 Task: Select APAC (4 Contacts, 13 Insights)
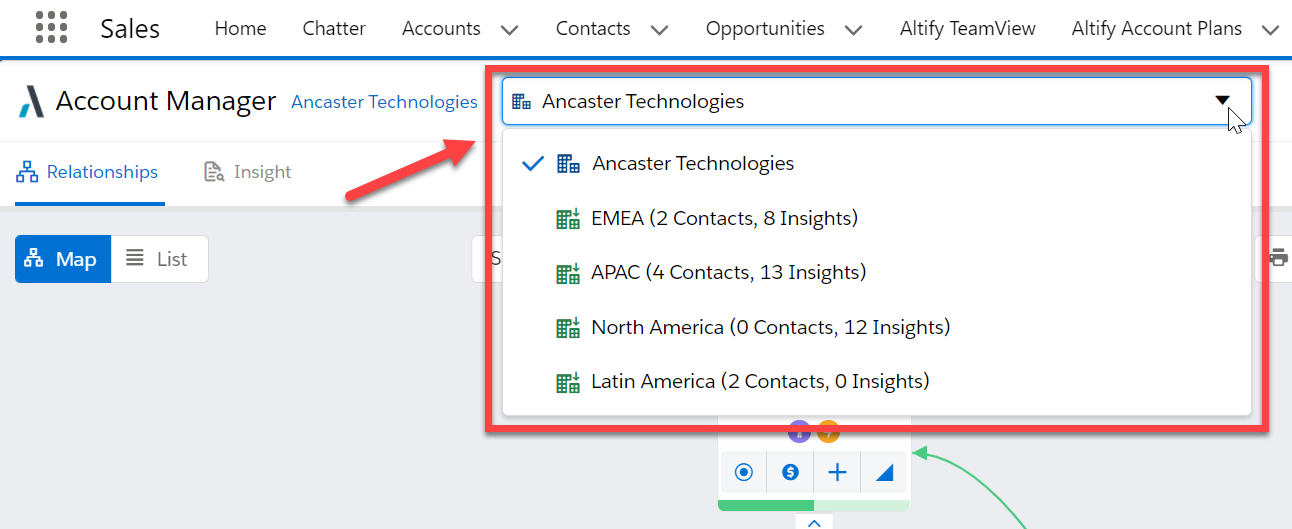click(876, 272)
